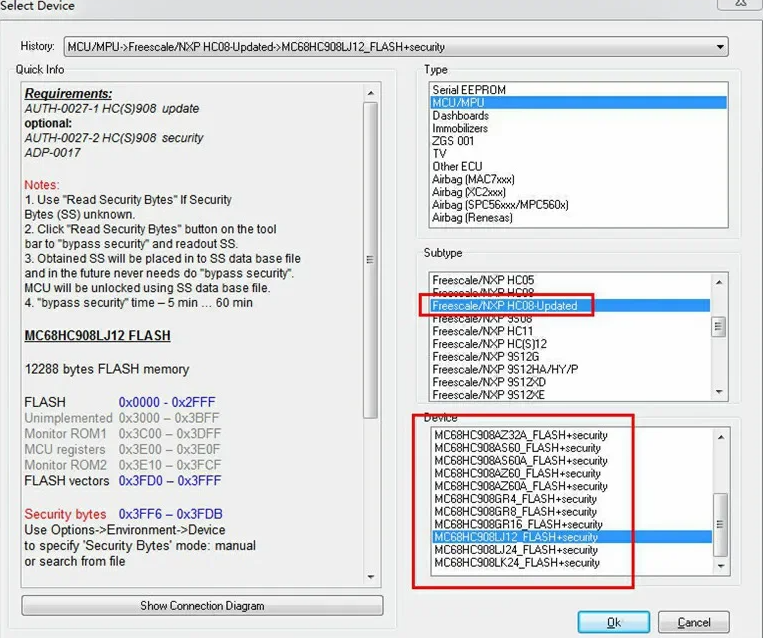Click Quick Info scrollbar down arrow
Image resolution: width=763 pixels, height=638 pixels.
point(371,578)
